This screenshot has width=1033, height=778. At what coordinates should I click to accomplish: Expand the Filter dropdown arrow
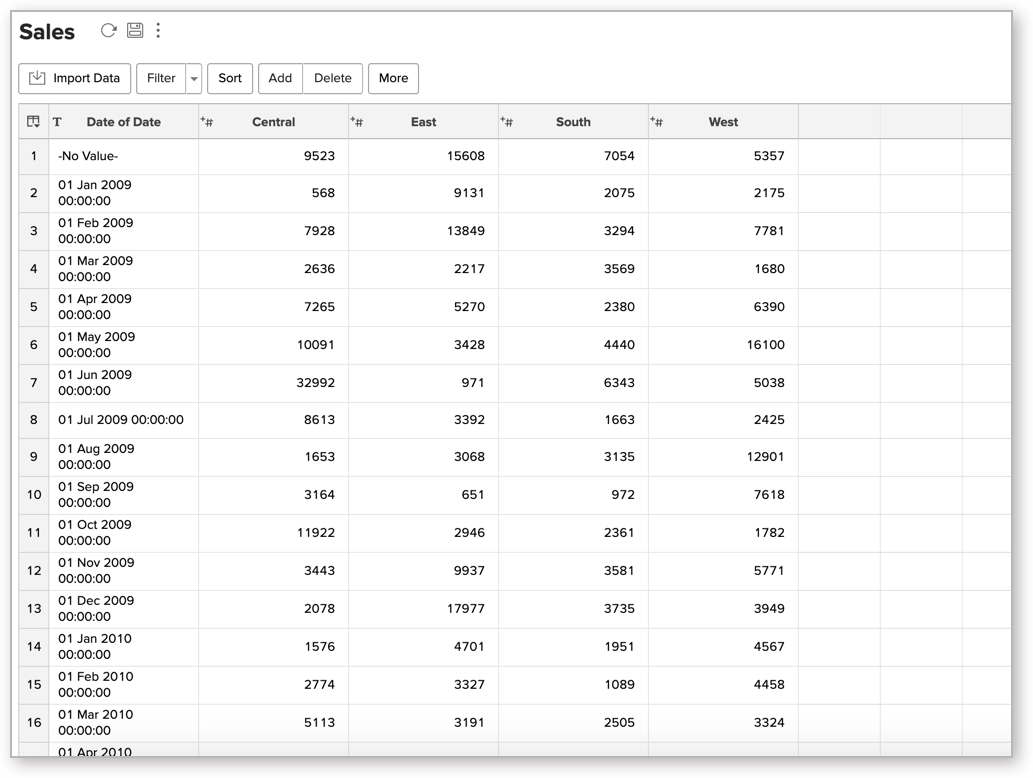pos(194,79)
